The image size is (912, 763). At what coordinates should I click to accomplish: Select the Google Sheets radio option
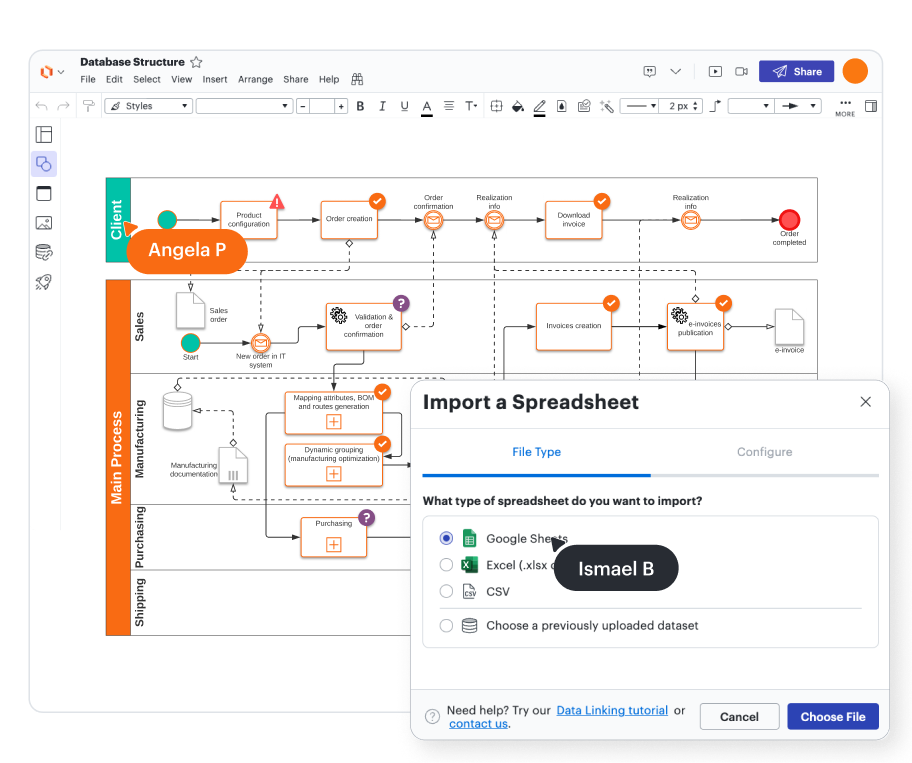(446, 538)
